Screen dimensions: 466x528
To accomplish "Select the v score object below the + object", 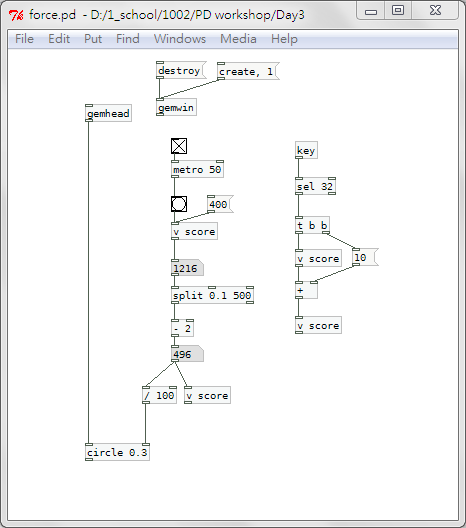I will pyautogui.click(x=319, y=325).
